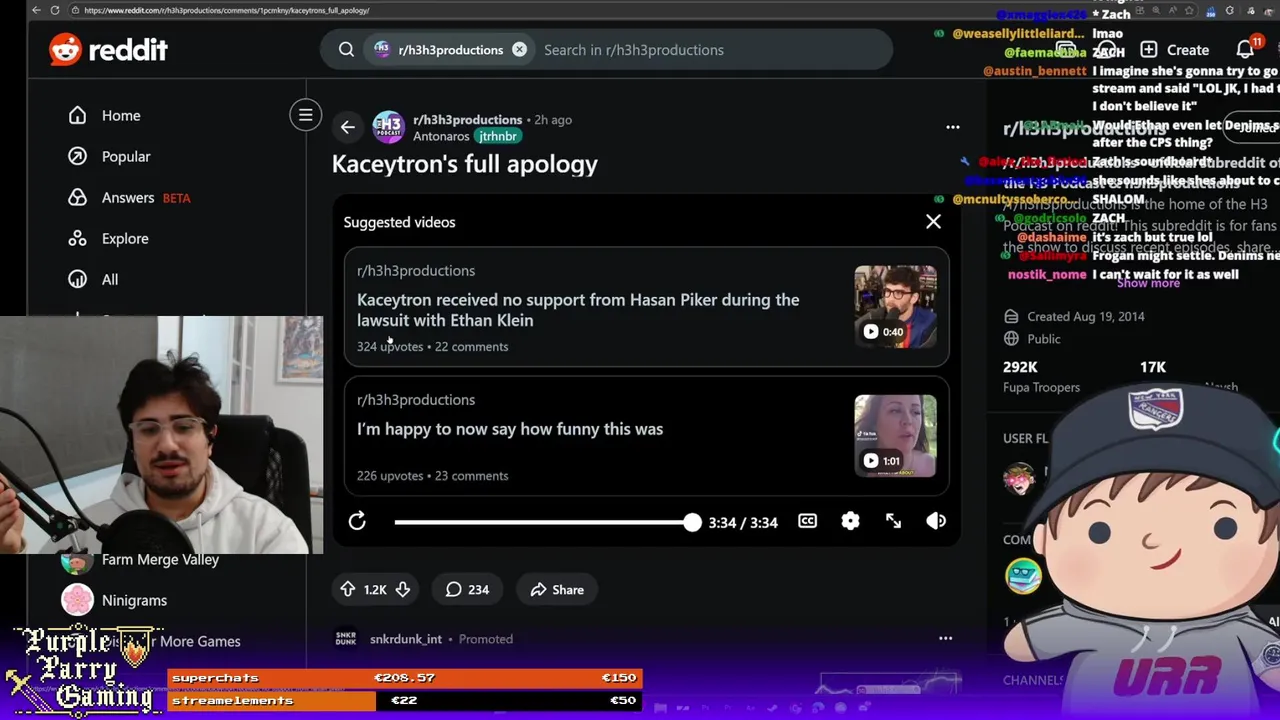Replay the video

coord(357,521)
